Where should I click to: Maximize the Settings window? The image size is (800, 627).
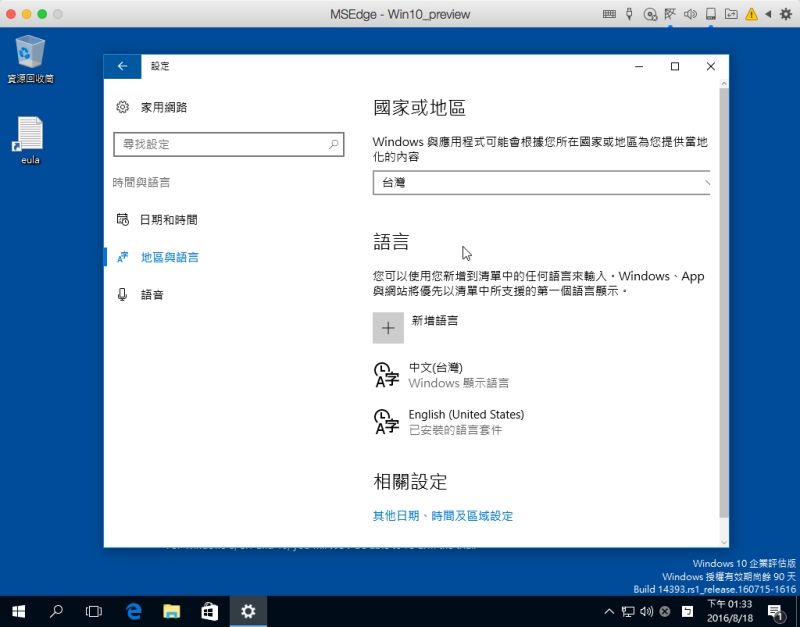pos(674,66)
